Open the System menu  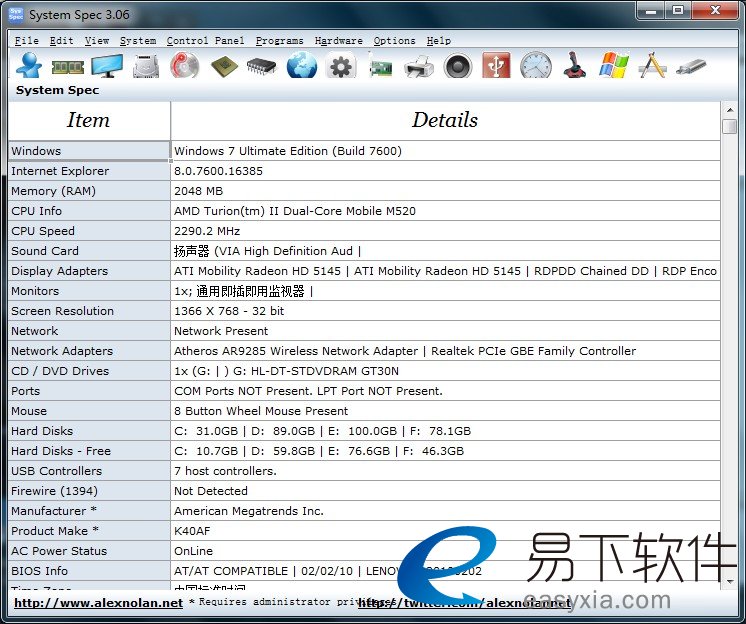tap(138, 41)
